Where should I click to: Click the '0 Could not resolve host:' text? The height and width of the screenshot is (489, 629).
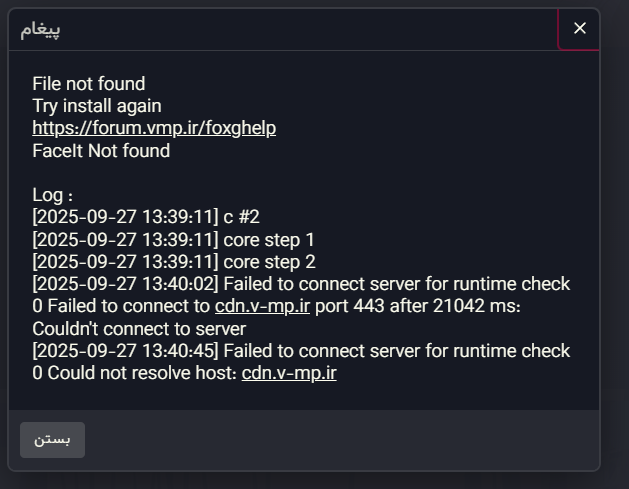point(134,373)
